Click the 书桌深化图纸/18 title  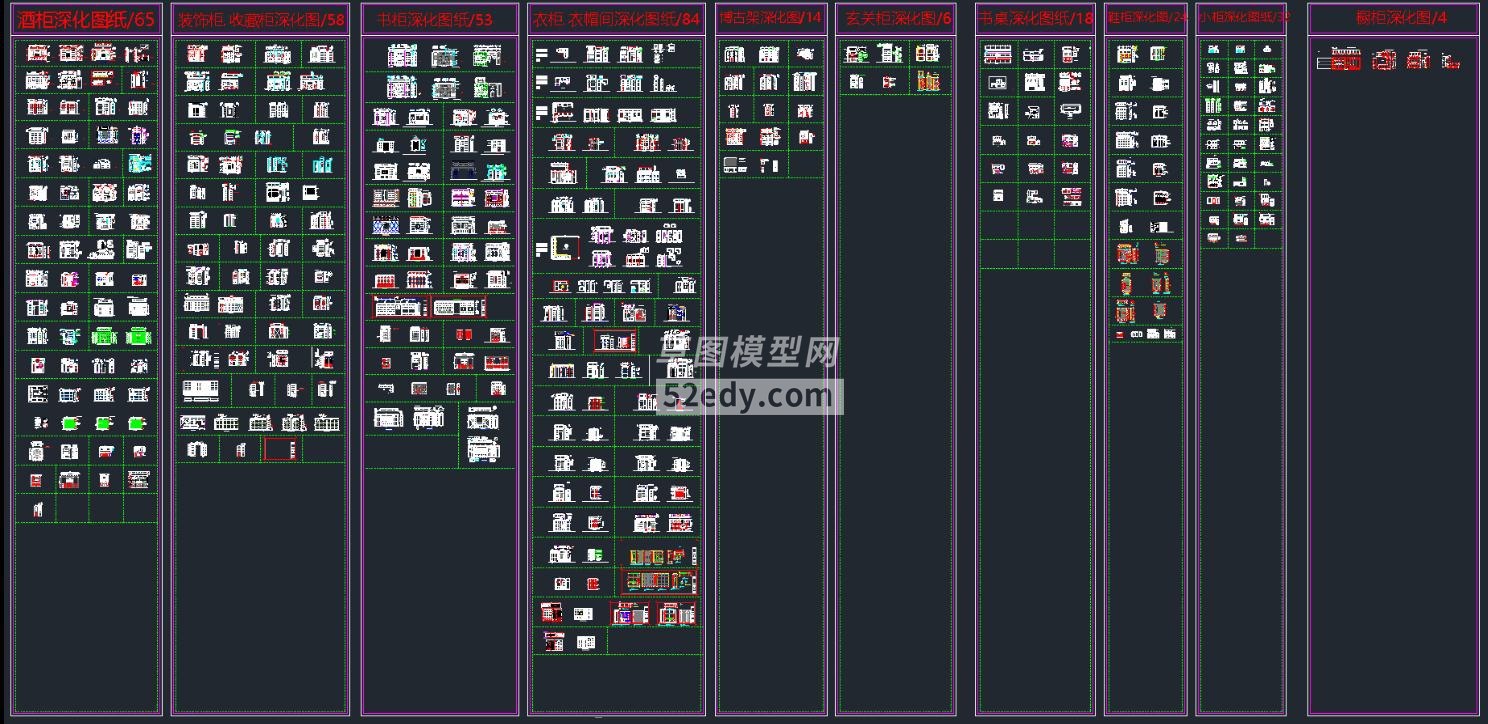click(1036, 18)
